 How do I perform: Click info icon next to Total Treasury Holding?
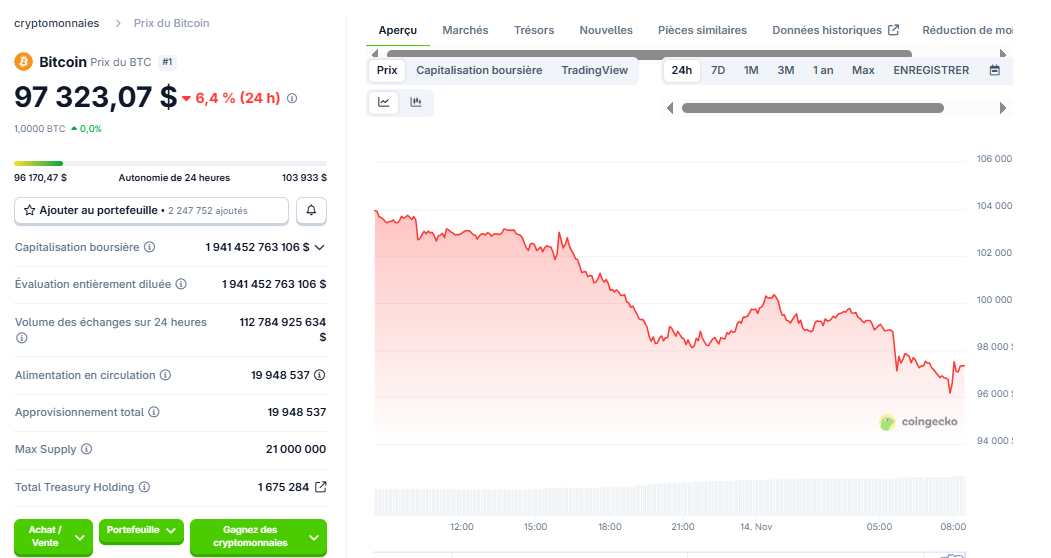click(x=144, y=487)
